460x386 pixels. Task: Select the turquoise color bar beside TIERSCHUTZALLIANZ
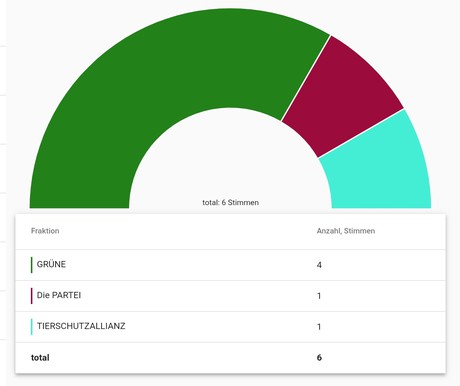[x=32, y=326]
